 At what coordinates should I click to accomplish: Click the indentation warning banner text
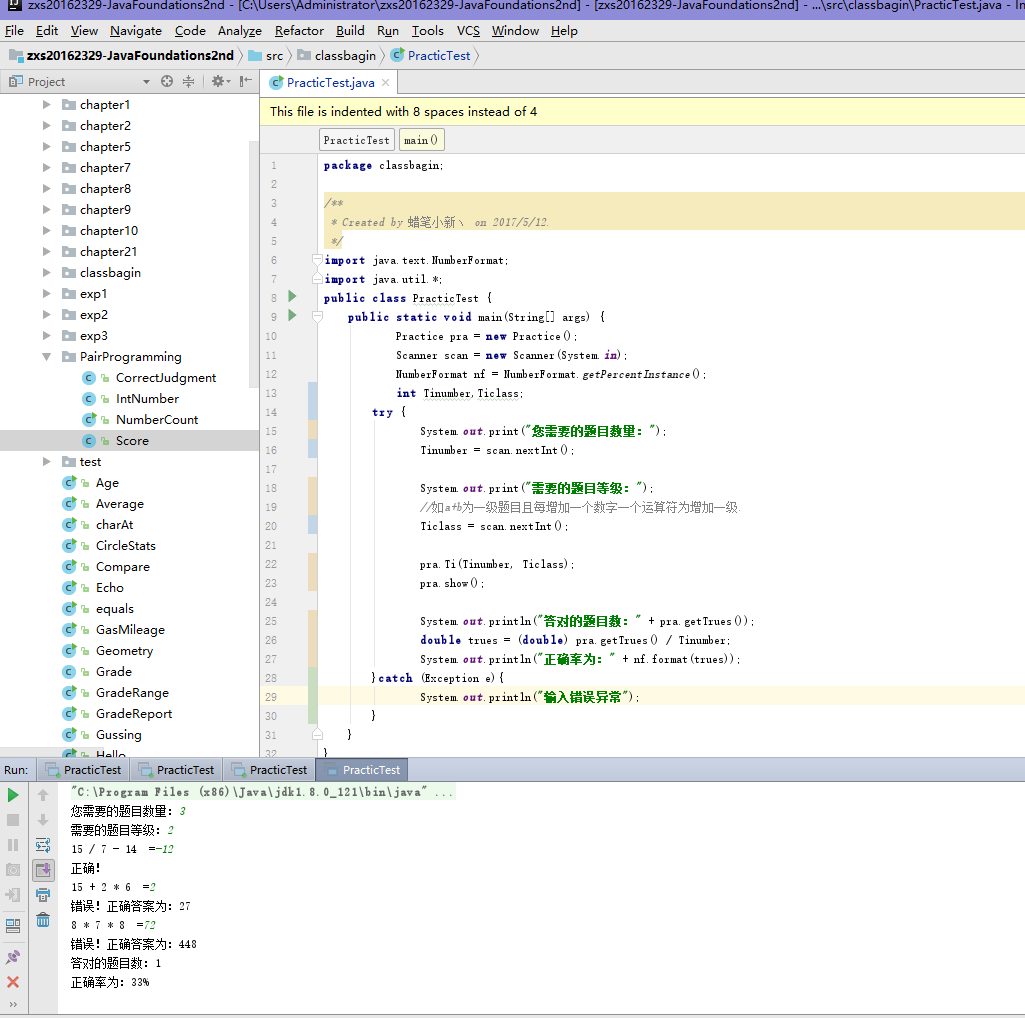tap(403, 112)
